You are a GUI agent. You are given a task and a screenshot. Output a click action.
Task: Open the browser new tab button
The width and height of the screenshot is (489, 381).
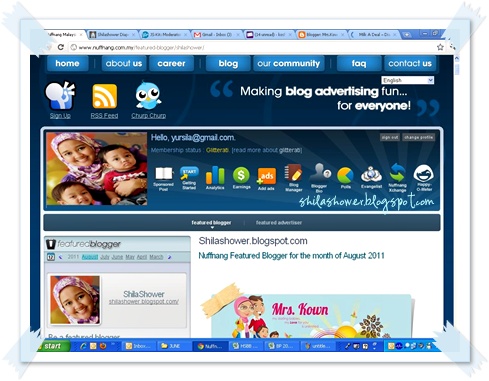pyautogui.click(x=407, y=34)
